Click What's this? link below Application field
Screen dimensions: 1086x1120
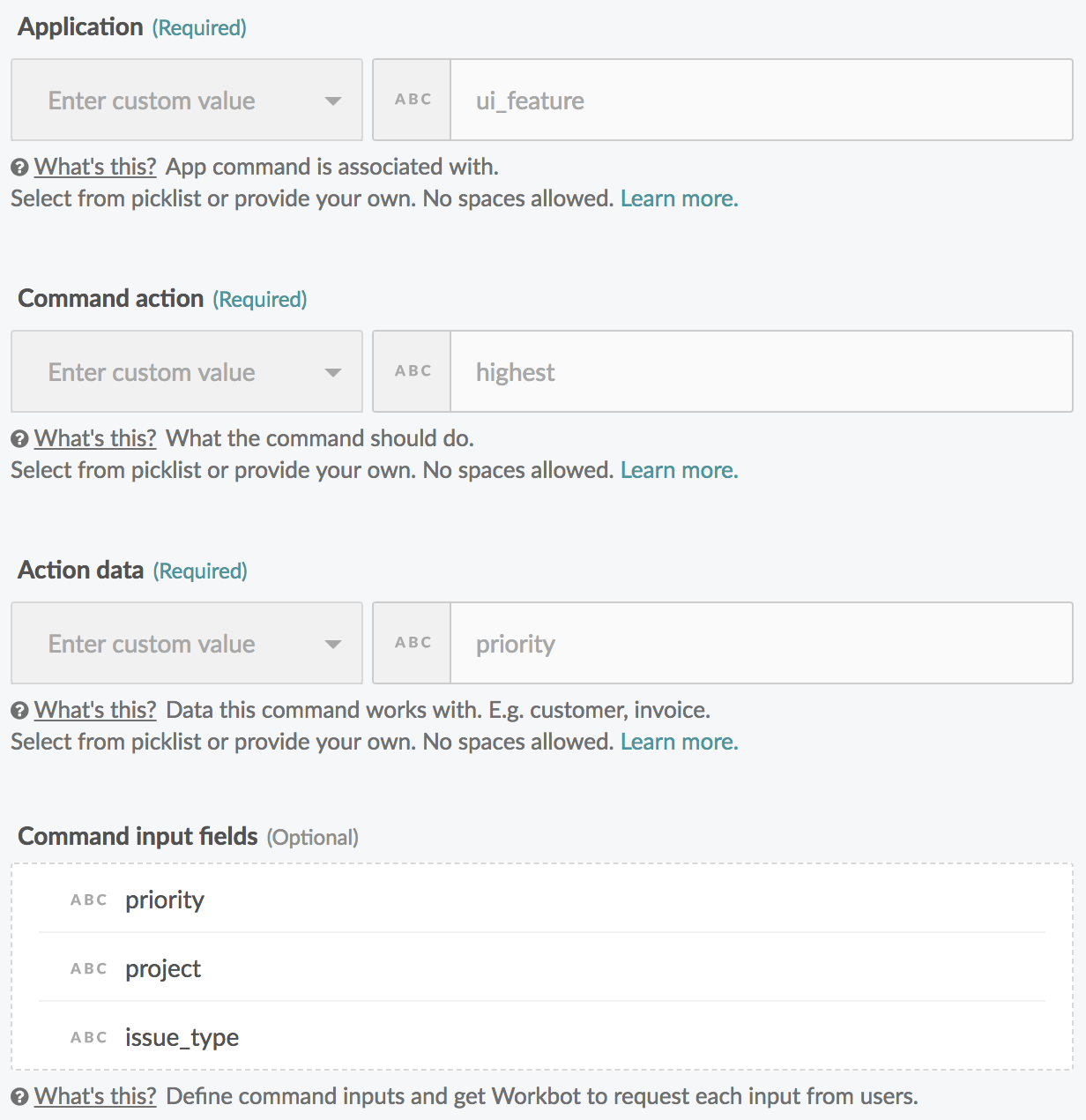pyautogui.click(x=95, y=168)
